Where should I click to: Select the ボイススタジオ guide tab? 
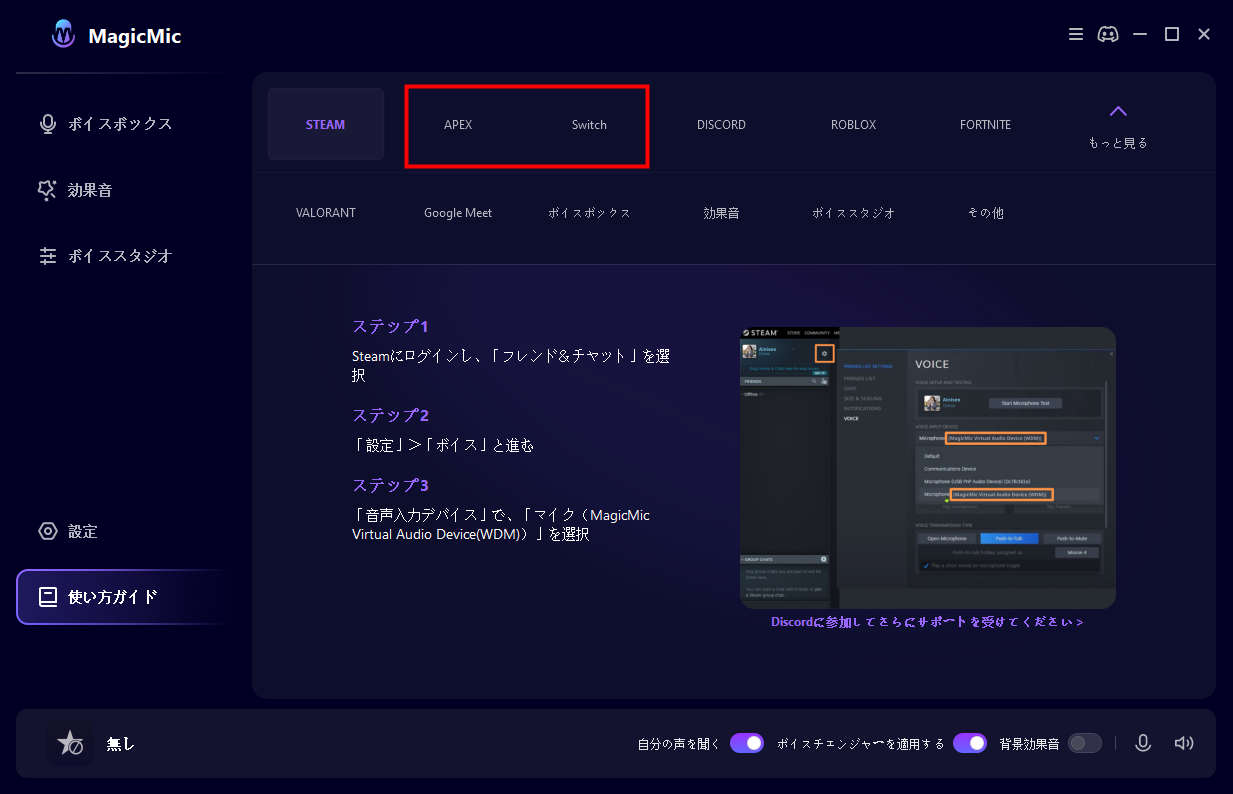point(853,213)
